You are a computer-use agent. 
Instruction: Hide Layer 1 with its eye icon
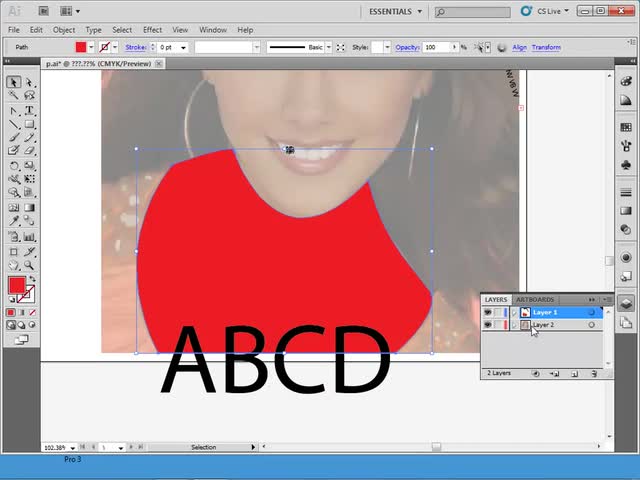point(487,313)
